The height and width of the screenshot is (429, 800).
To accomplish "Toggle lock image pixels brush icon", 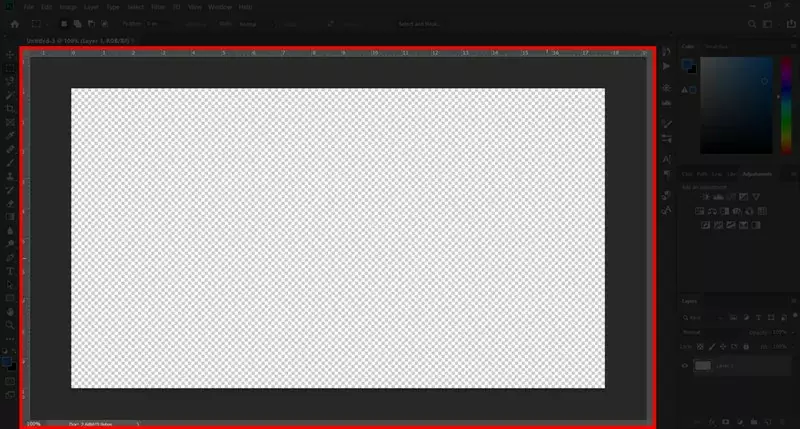I will click(712, 347).
